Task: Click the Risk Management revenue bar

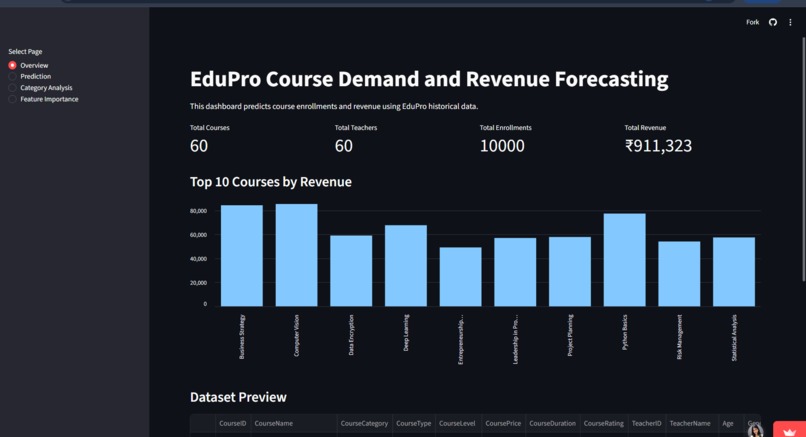Action: pos(679,274)
